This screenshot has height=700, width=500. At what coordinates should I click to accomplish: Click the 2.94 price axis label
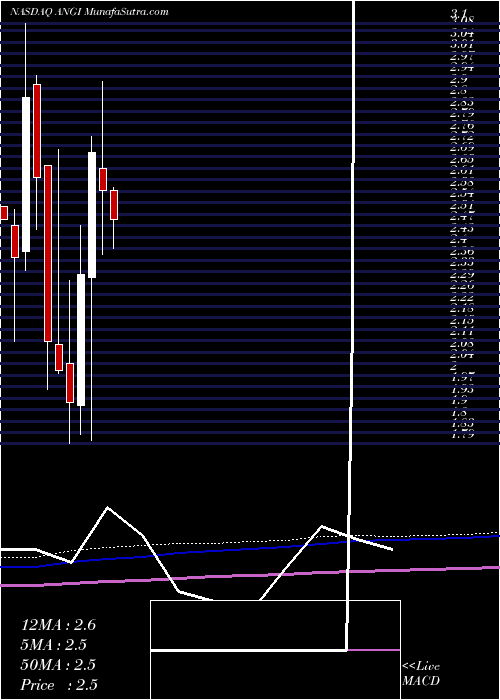[462, 68]
